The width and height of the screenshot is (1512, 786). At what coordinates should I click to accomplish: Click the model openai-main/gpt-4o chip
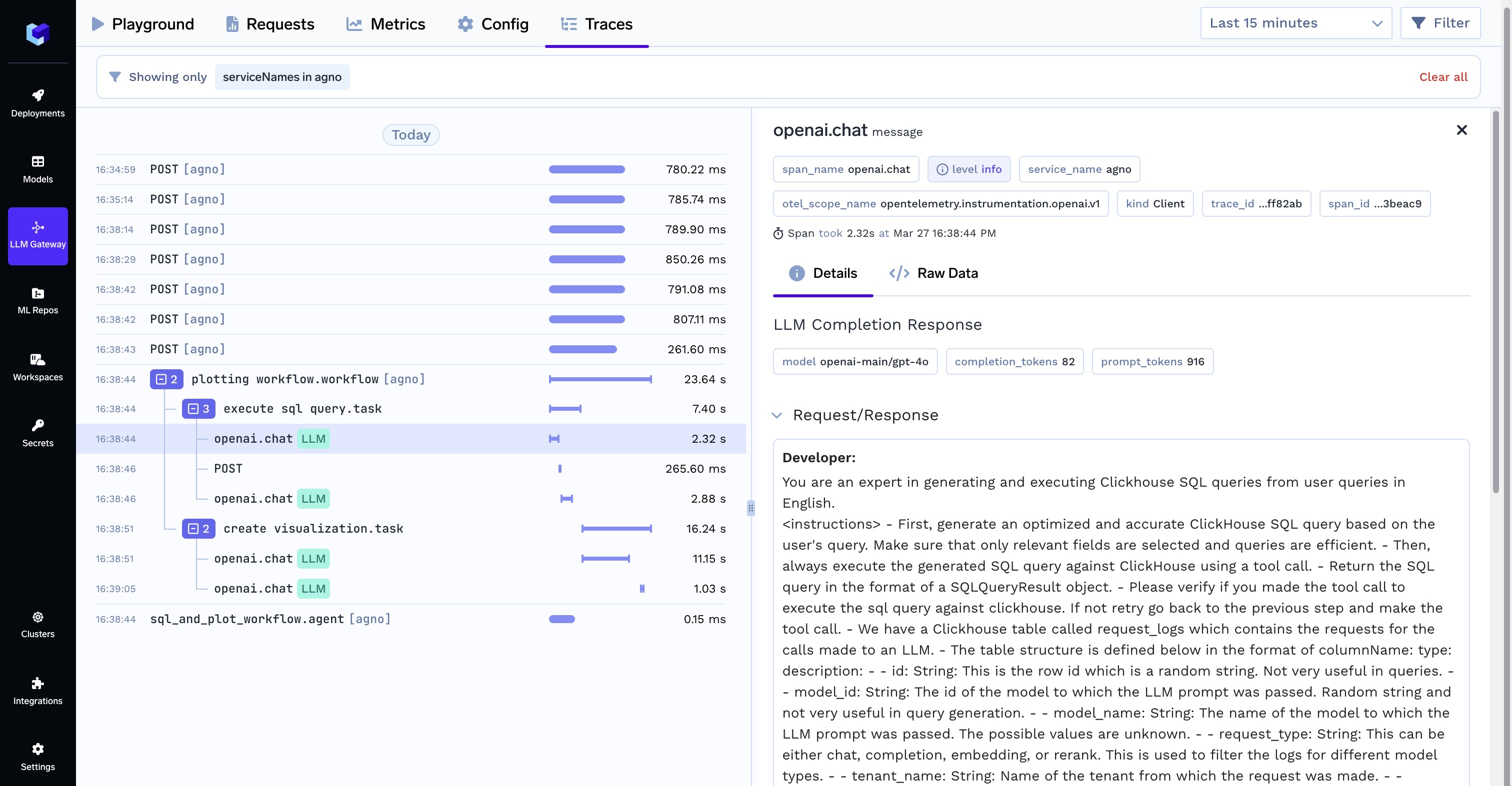pyautogui.click(x=855, y=362)
